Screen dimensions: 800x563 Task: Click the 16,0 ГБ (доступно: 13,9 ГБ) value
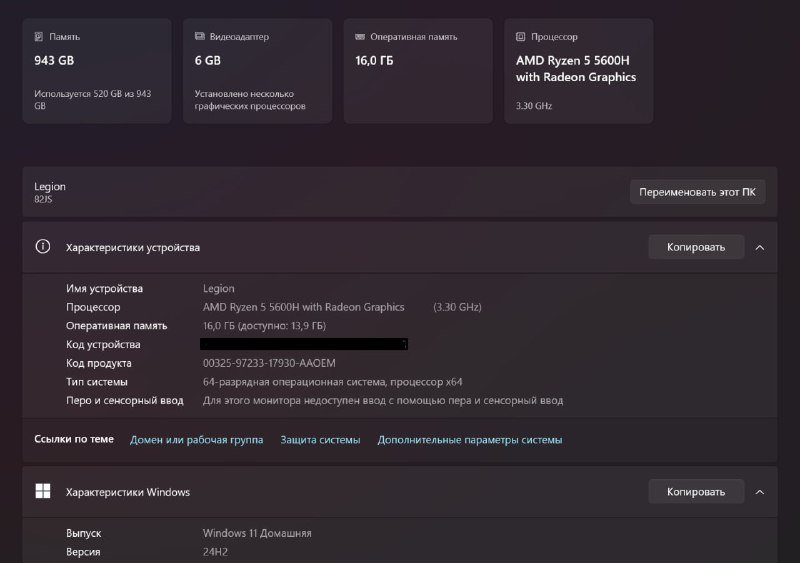[x=264, y=326]
